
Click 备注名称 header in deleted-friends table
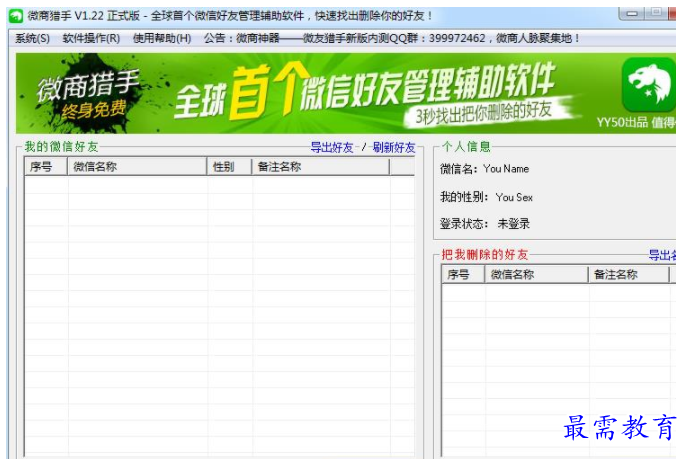pyautogui.click(x=629, y=275)
